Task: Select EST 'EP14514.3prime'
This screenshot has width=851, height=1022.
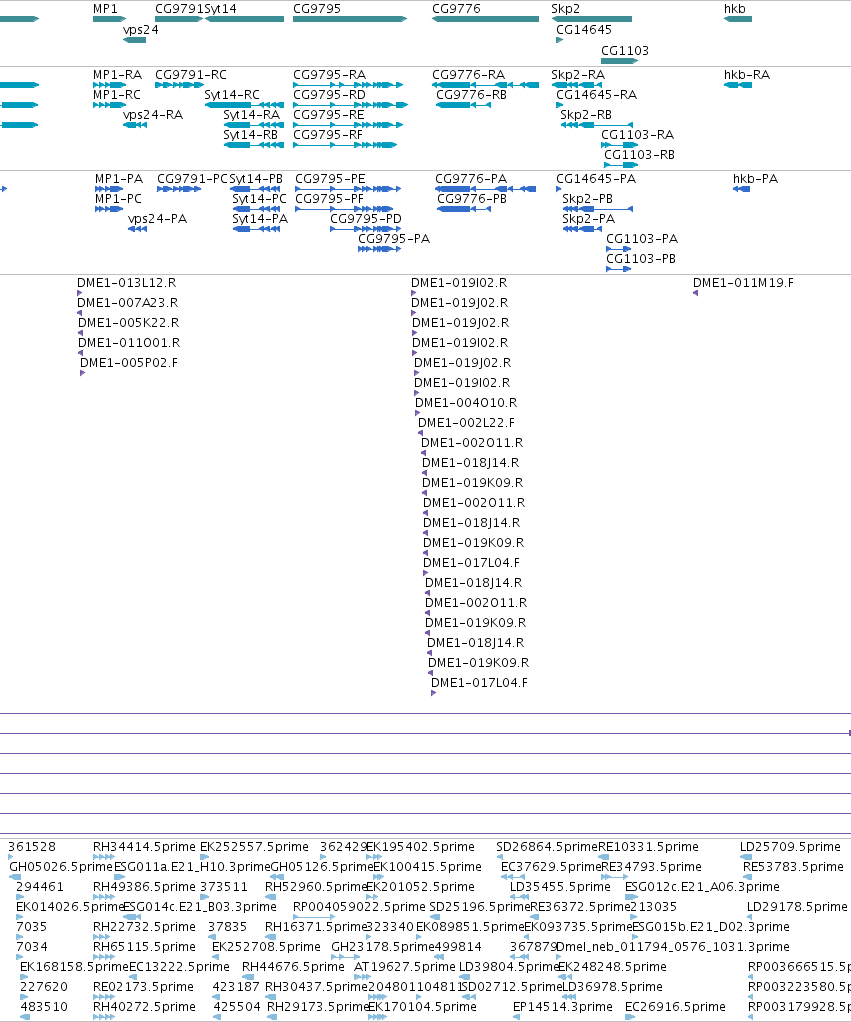Action: tap(563, 1007)
